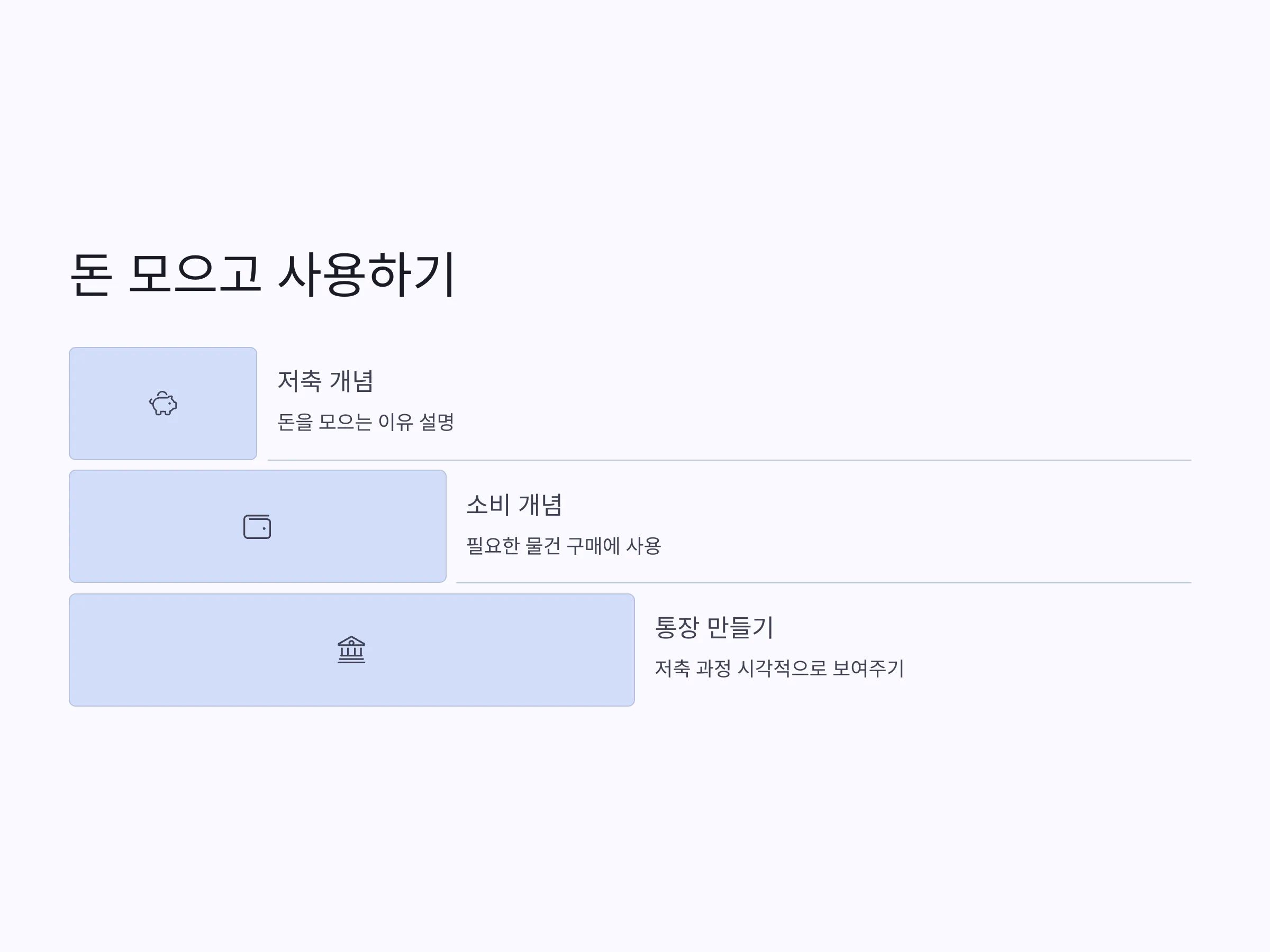Click the divider line under 소비 개념 section
Screen dimensions: 1270x952
click(x=823, y=583)
